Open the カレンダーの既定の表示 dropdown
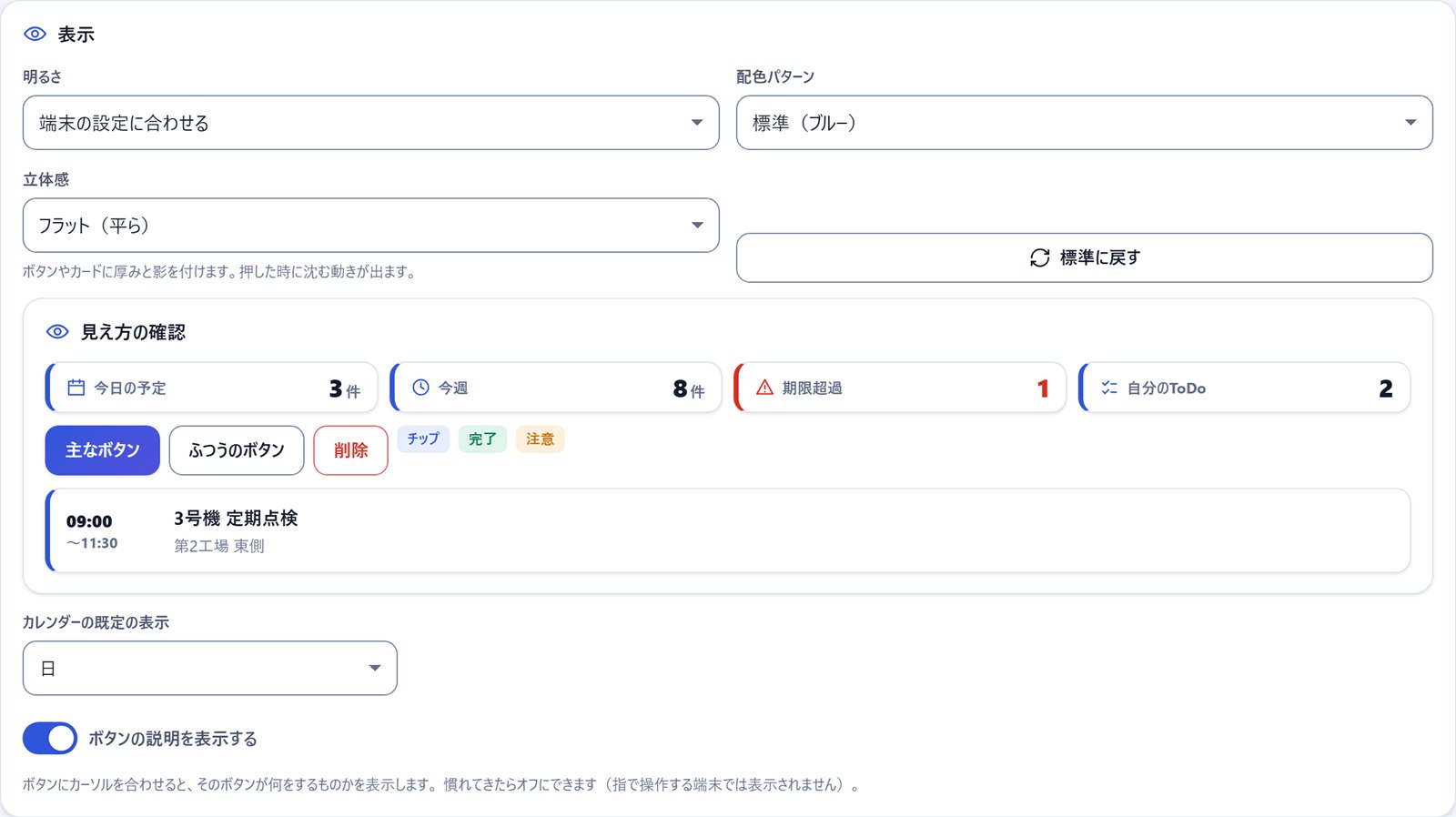Screen dimensions: 1456x817 pos(210,669)
